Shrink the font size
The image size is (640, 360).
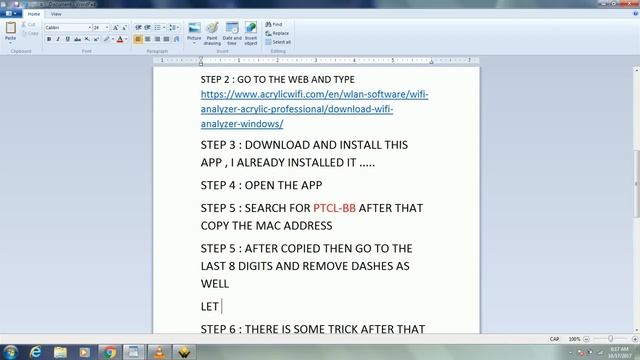(124, 27)
